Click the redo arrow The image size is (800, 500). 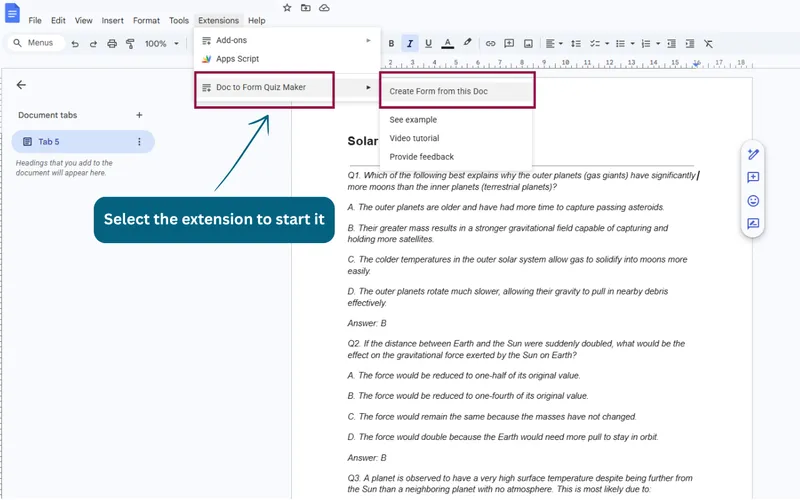[x=93, y=44]
